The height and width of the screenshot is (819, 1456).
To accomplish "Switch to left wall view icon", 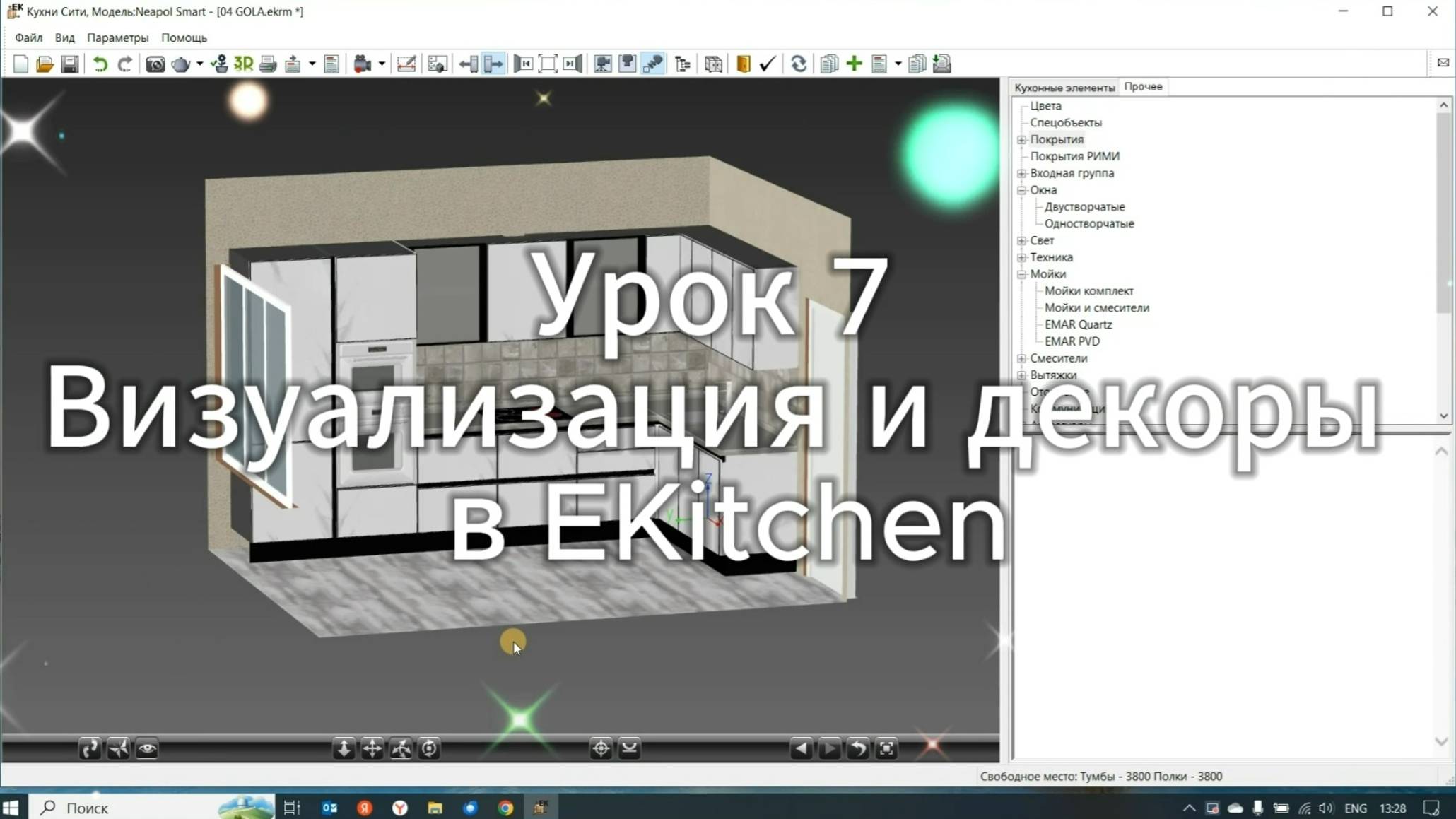I will click(523, 64).
